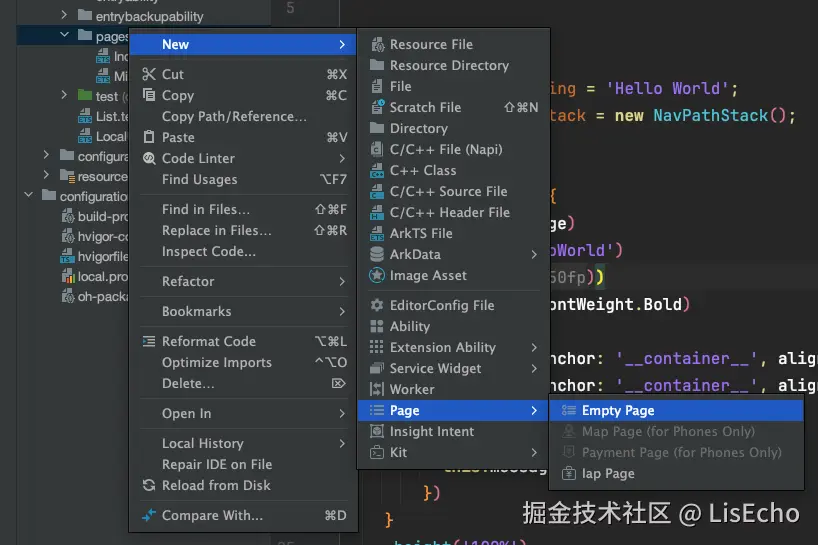Viewport: 818px width, 545px height.
Task: Open the ArkData submenu arrow
Action: 534,255
